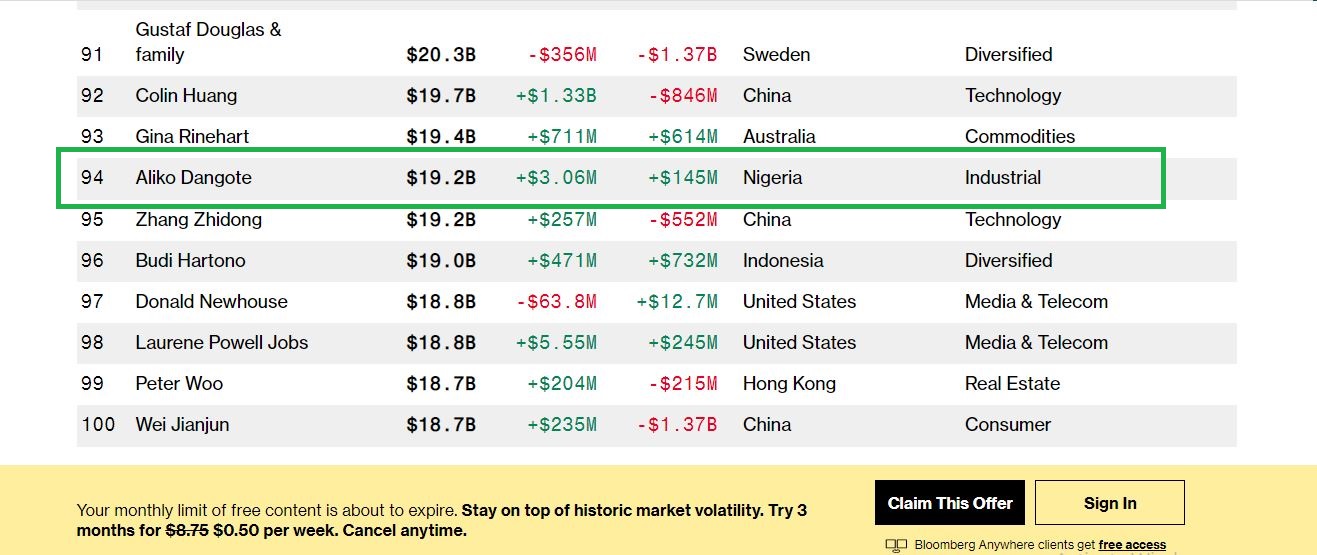Click Peter Woo's name

click(x=179, y=383)
